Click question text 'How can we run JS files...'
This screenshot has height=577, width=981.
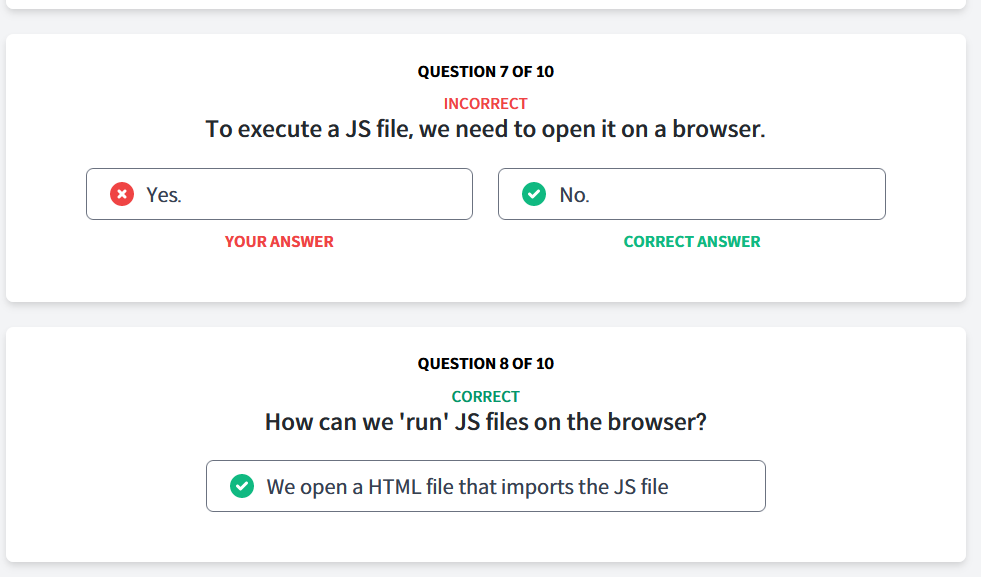coord(485,422)
